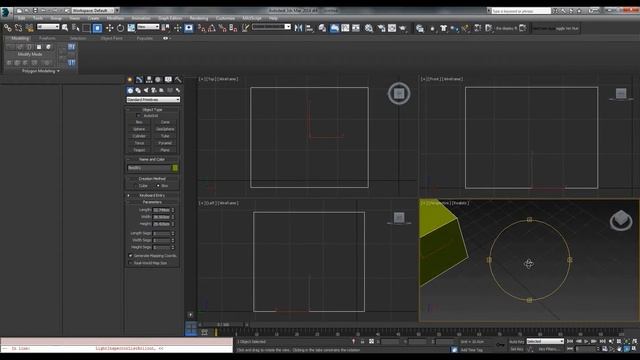Activate the Select and Rotate tool
This screenshot has height=360, width=640.
[x=120, y=28]
